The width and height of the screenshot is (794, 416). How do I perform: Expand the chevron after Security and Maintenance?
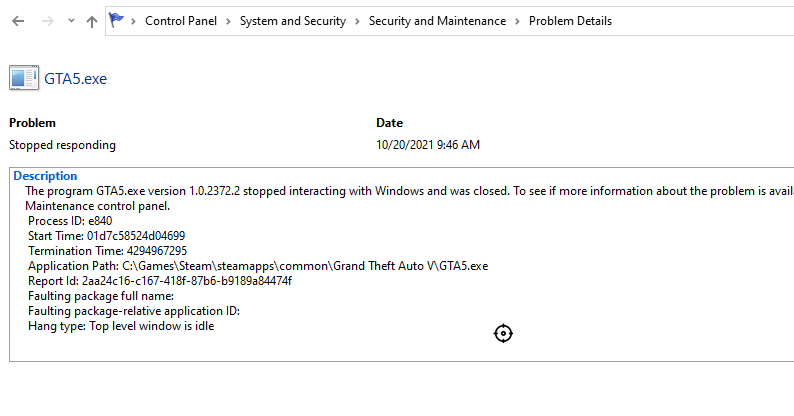coord(517,21)
